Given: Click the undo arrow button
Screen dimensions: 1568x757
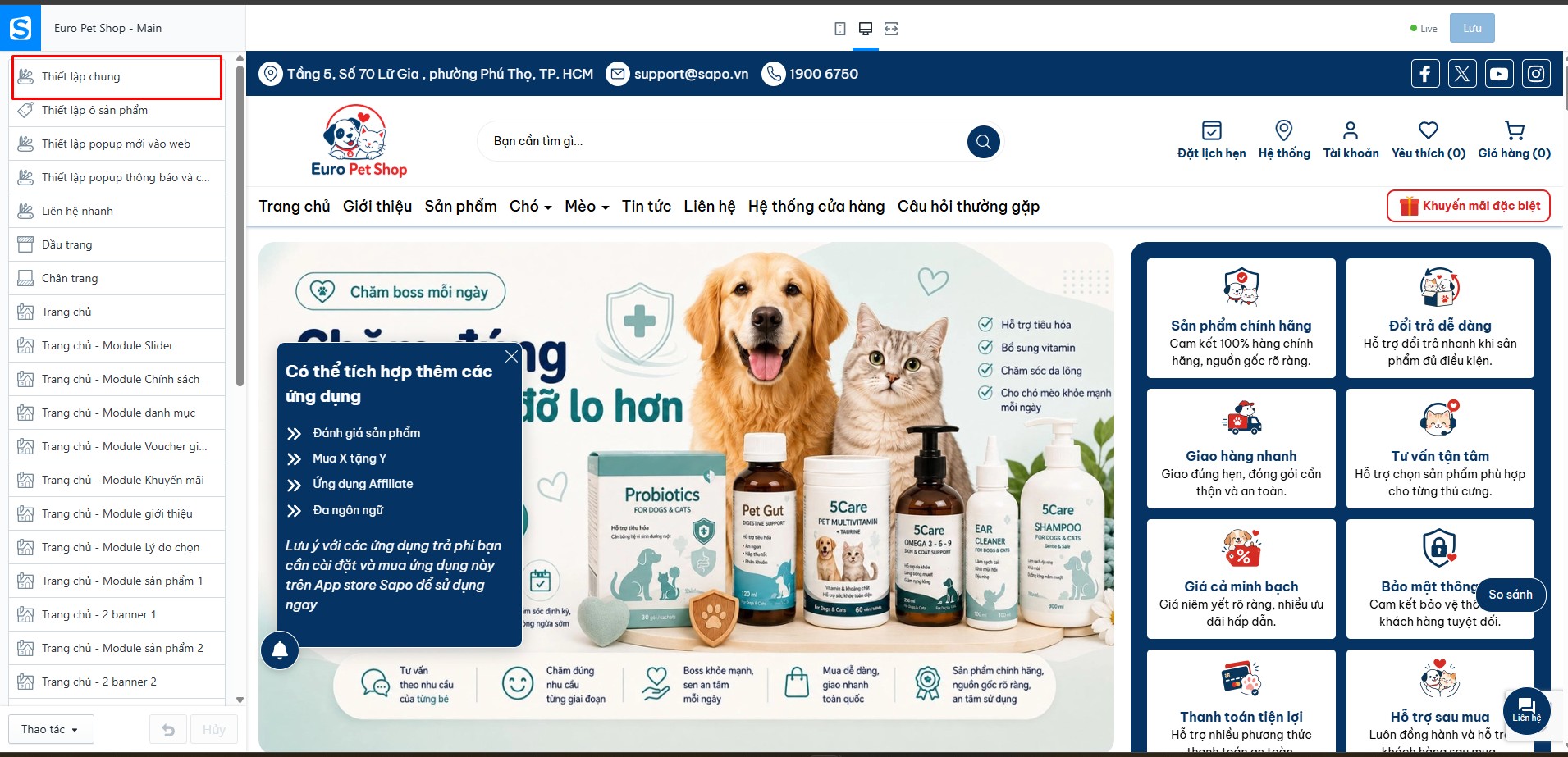Looking at the screenshot, I should tap(168, 729).
